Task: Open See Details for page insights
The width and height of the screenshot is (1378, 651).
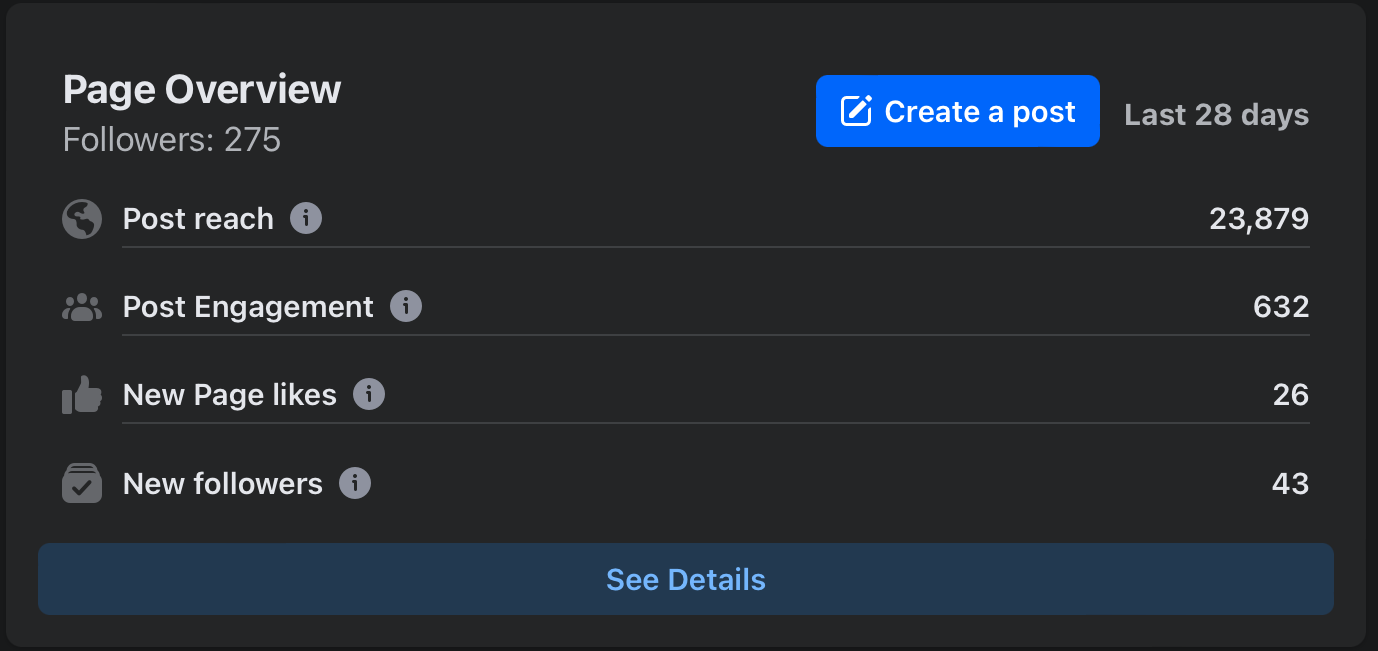Action: pyautogui.click(x=686, y=579)
